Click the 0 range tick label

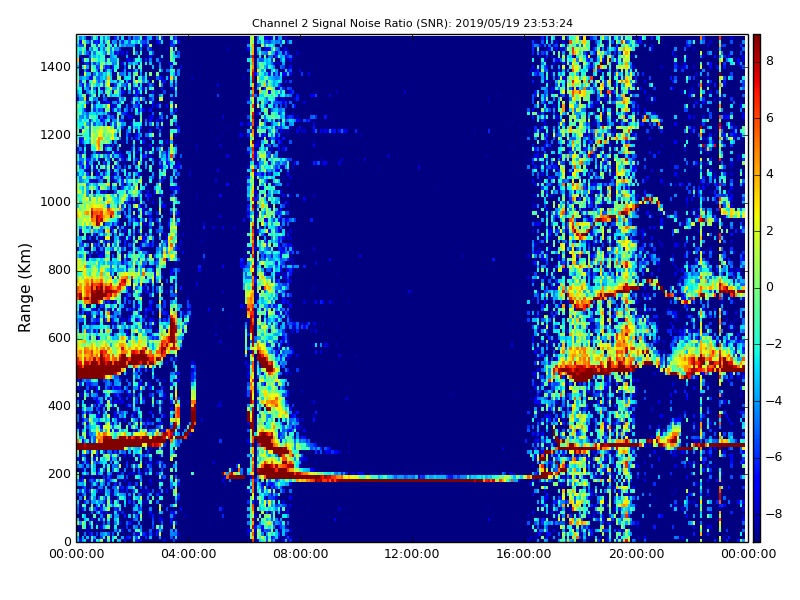[x=68, y=541]
